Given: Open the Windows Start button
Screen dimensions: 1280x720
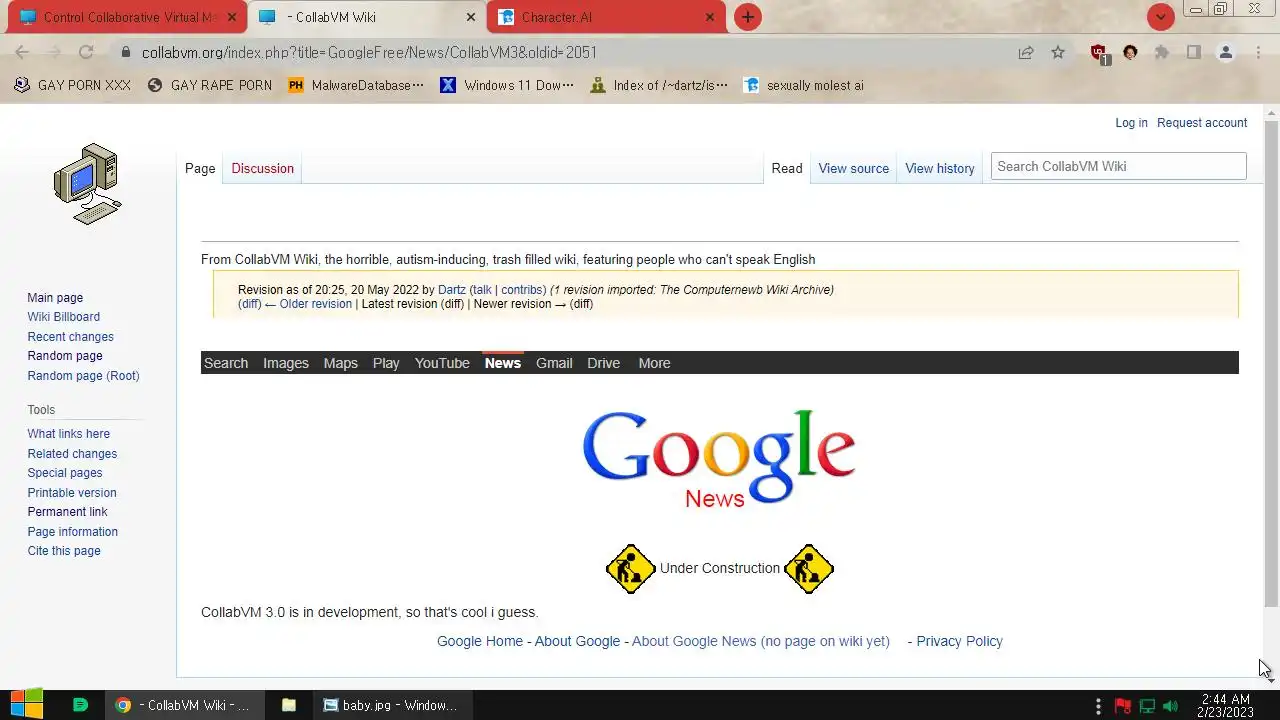Looking at the screenshot, I should 26,705.
